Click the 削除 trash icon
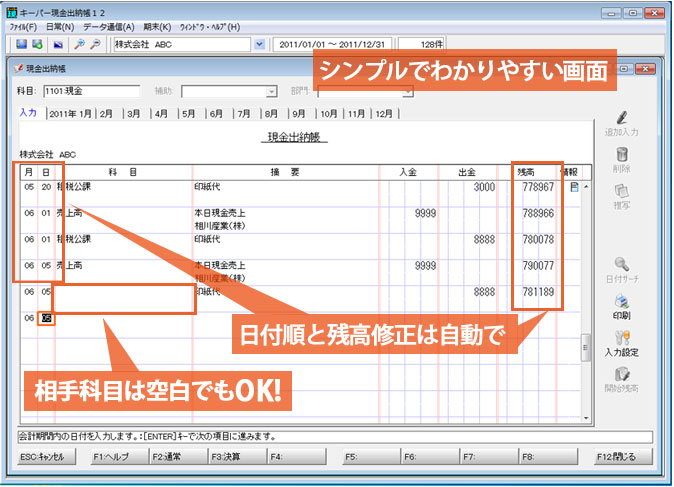674x487 pixels. click(x=622, y=154)
